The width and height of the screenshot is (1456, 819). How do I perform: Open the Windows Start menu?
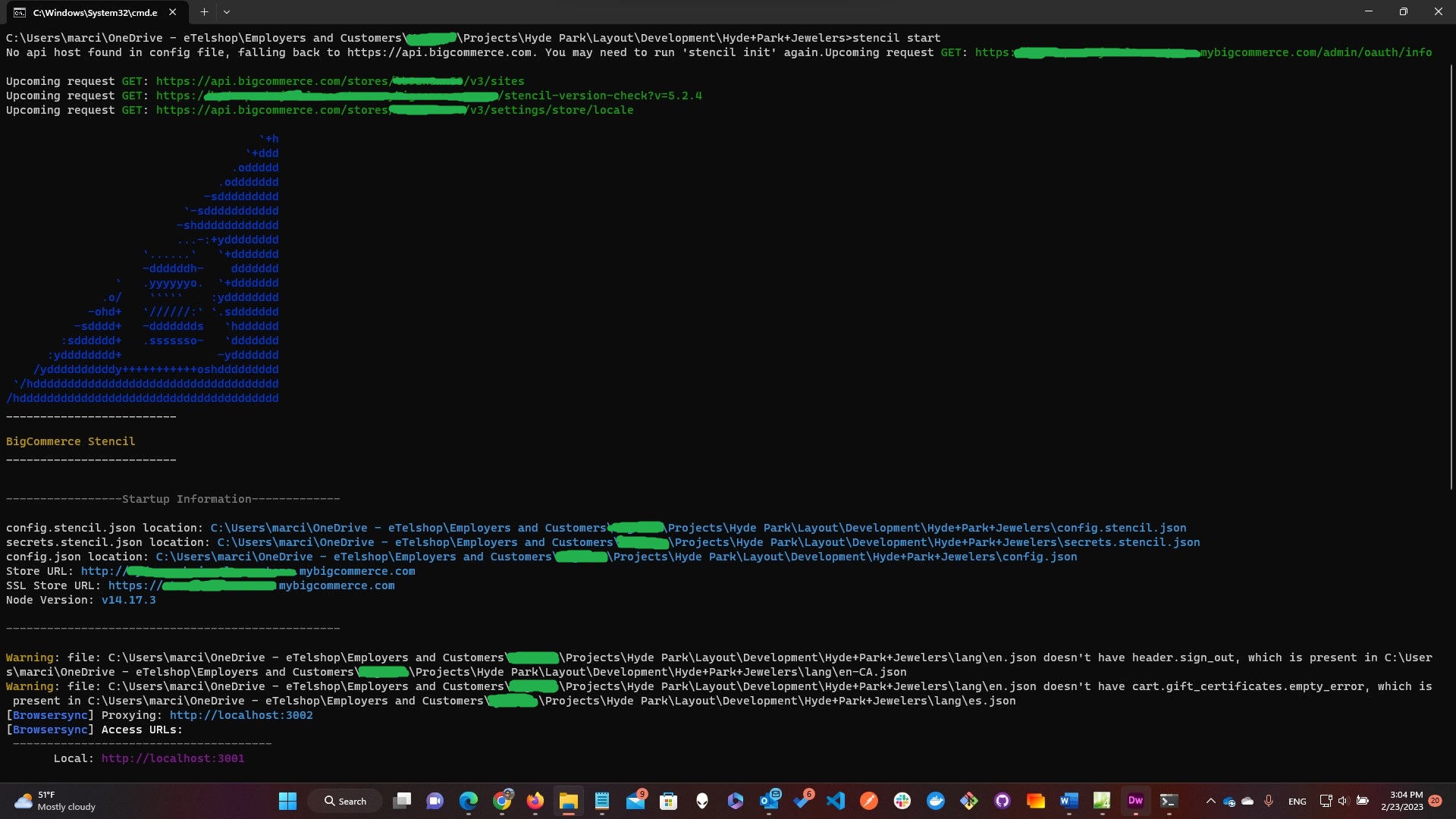287,801
